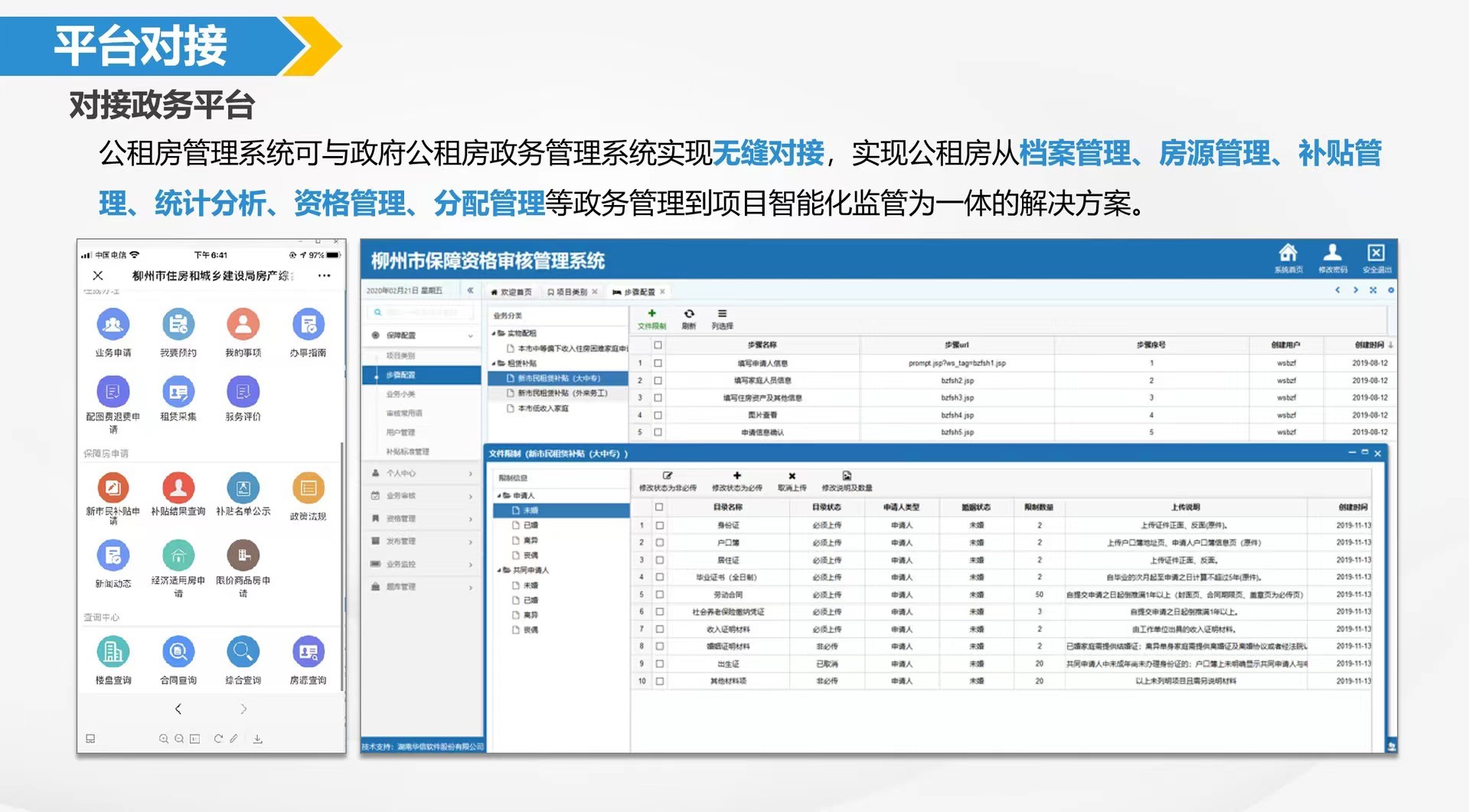Click the sidebar search input field
1469x812 pixels.
tap(422, 311)
